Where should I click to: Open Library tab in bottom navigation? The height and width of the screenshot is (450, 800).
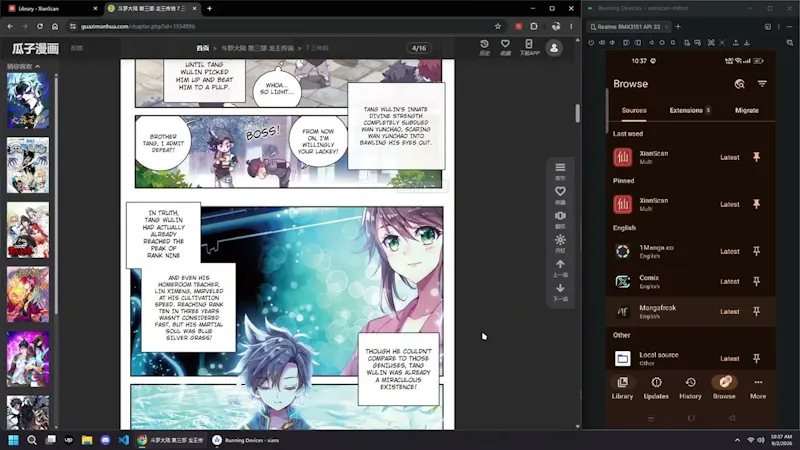pyautogui.click(x=622, y=388)
